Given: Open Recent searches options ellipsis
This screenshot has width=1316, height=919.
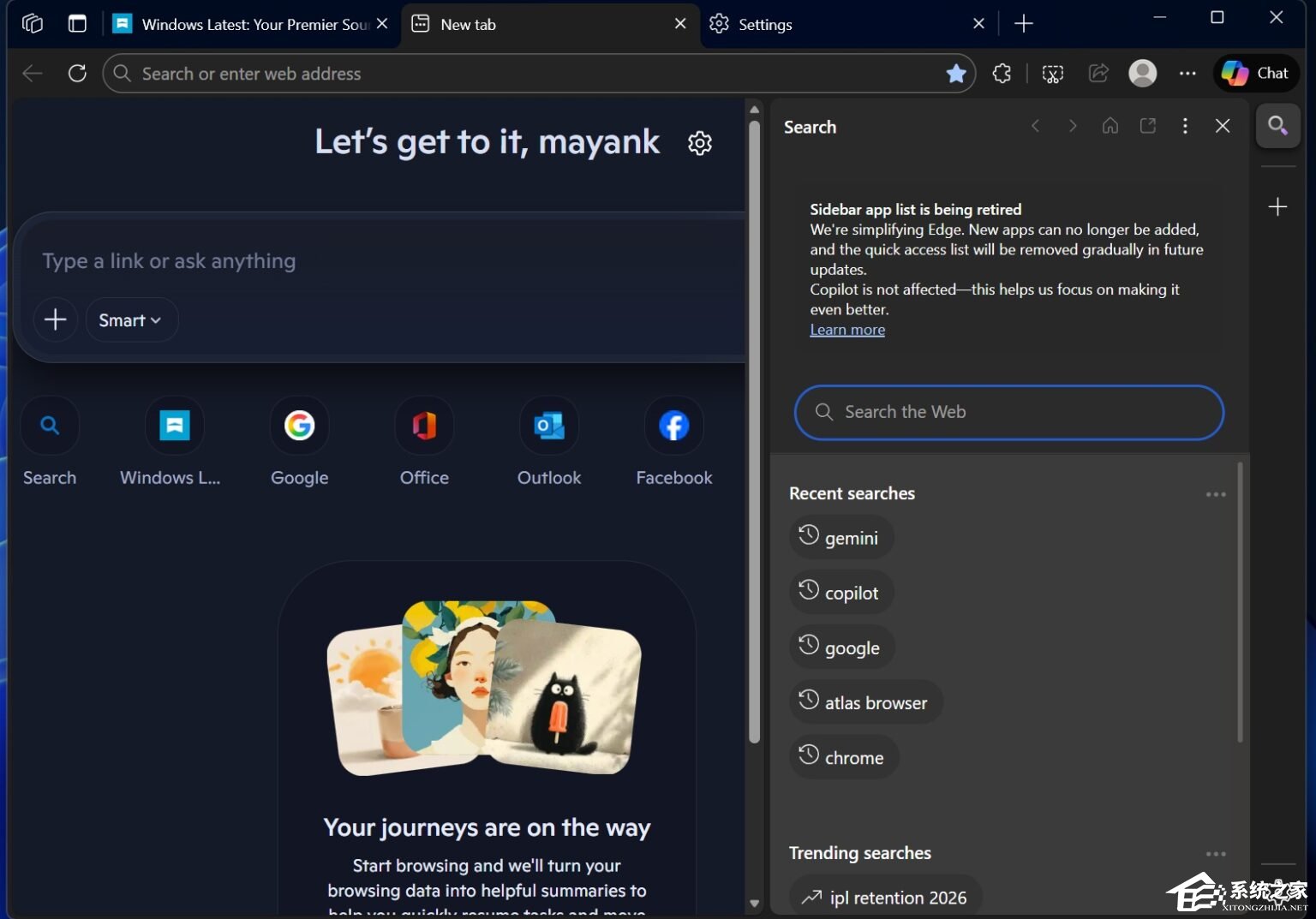Looking at the screenshot, I should 1216,494.
